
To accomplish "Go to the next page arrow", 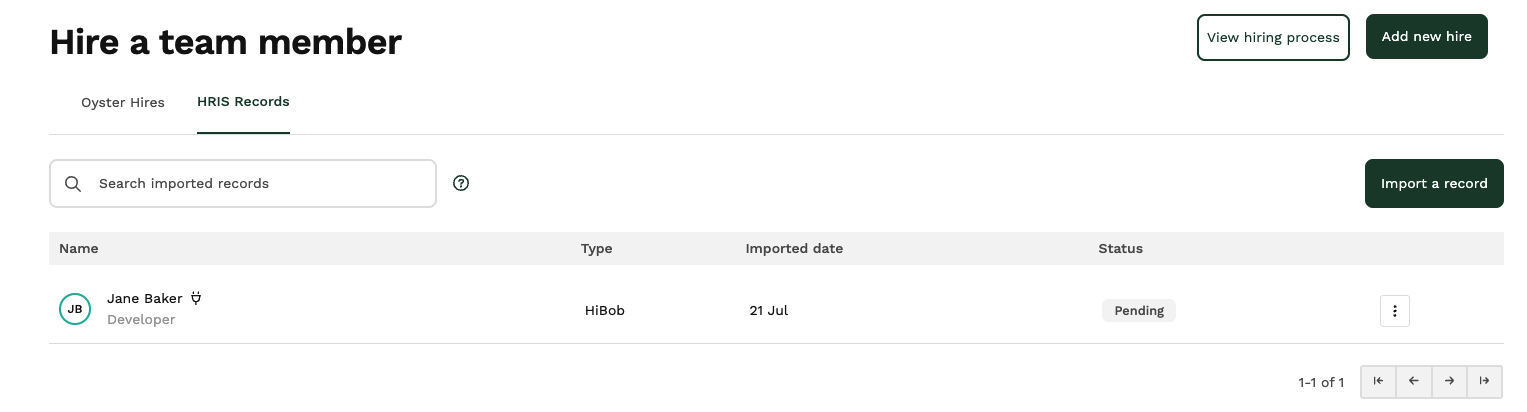I will point(1449,381).
